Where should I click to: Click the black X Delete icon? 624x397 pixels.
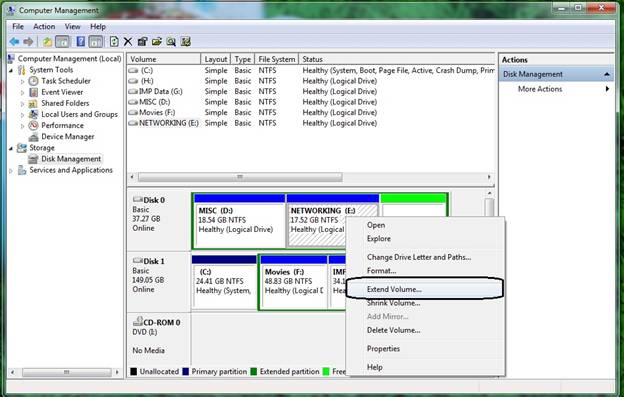(x=128, y=41)
